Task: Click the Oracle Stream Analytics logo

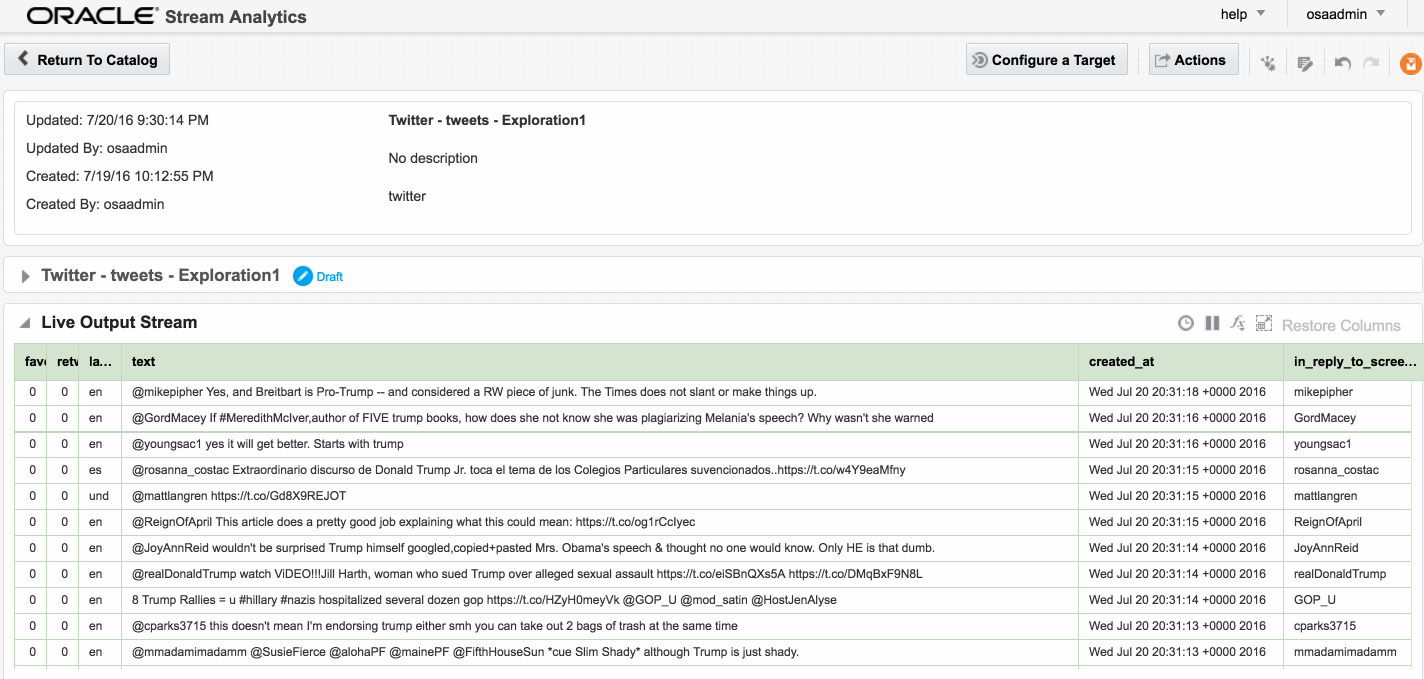Action: click(x=167, y=16)
